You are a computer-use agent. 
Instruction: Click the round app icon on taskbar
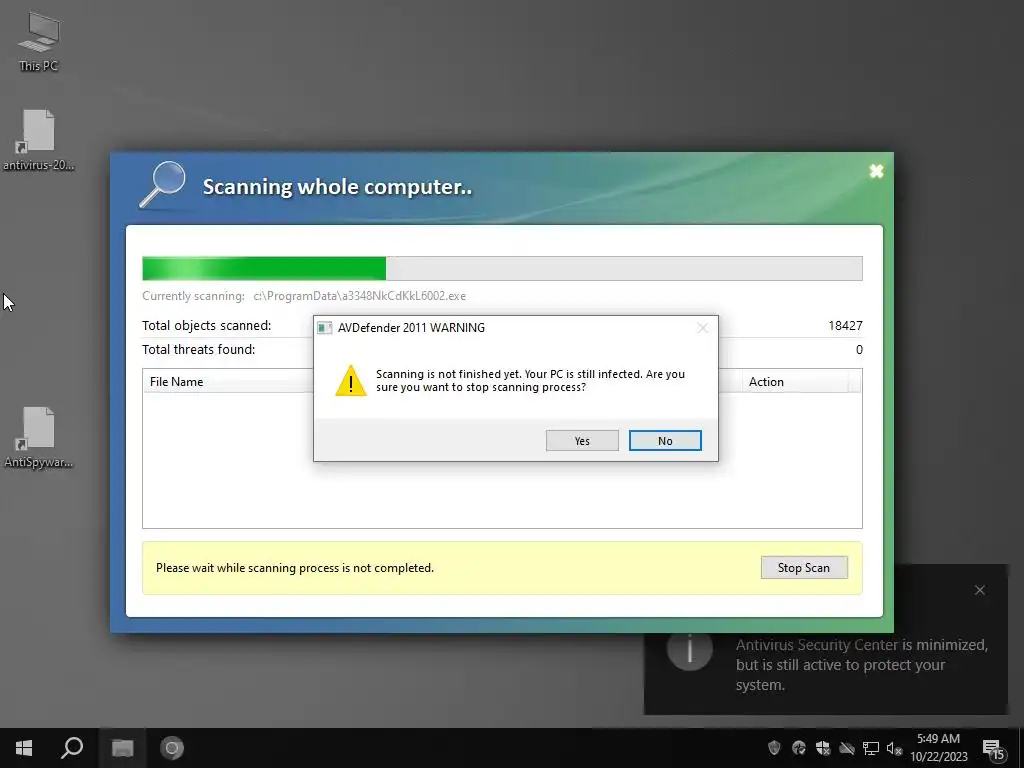172,748
